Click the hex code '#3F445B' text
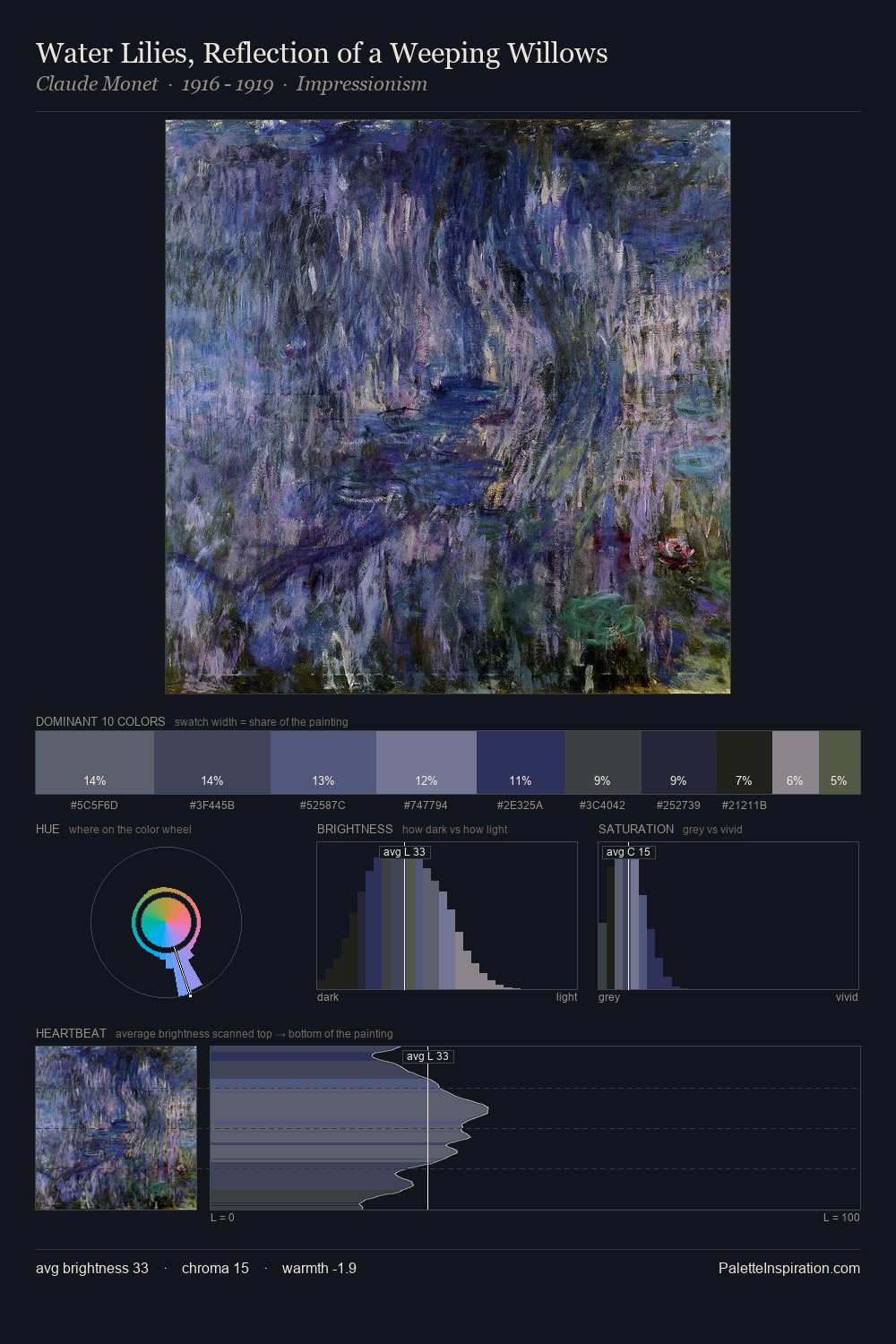 click(211, 805)
